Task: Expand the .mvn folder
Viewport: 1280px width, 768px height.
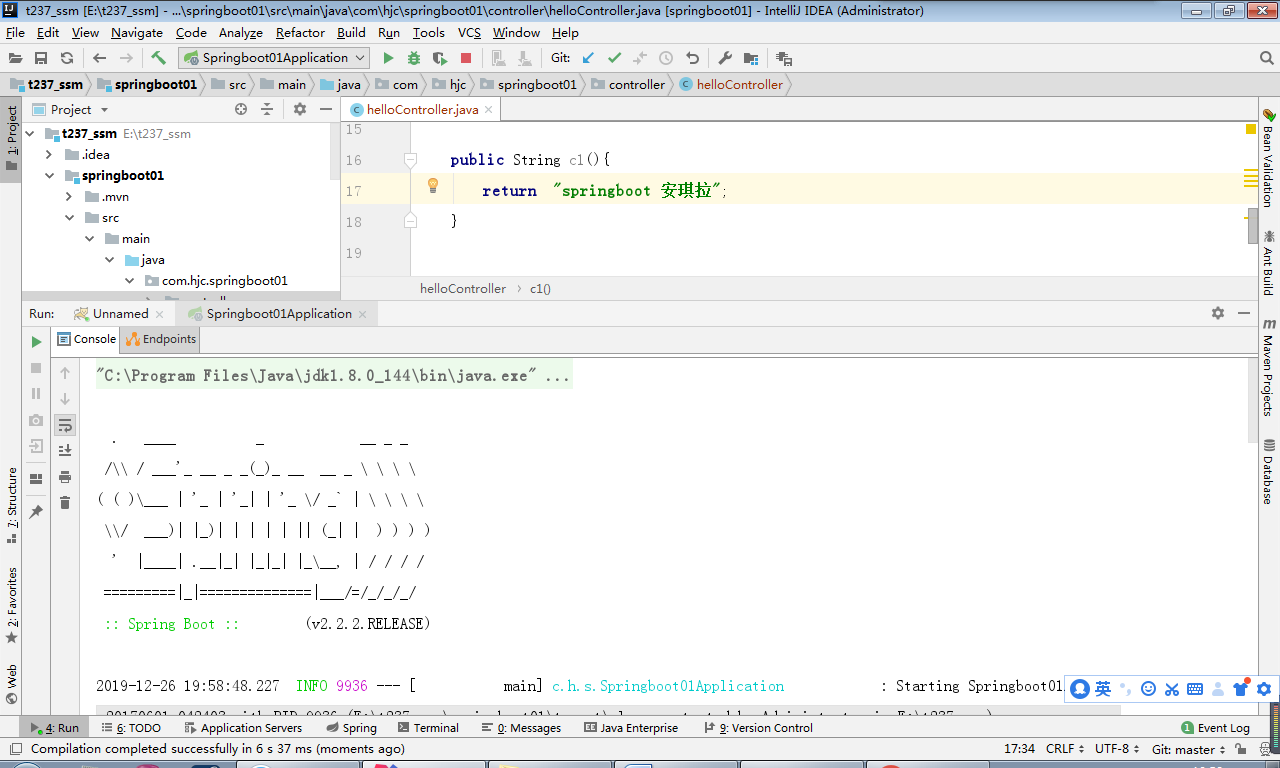Action: pyautogui.click(x=69, y=197)
